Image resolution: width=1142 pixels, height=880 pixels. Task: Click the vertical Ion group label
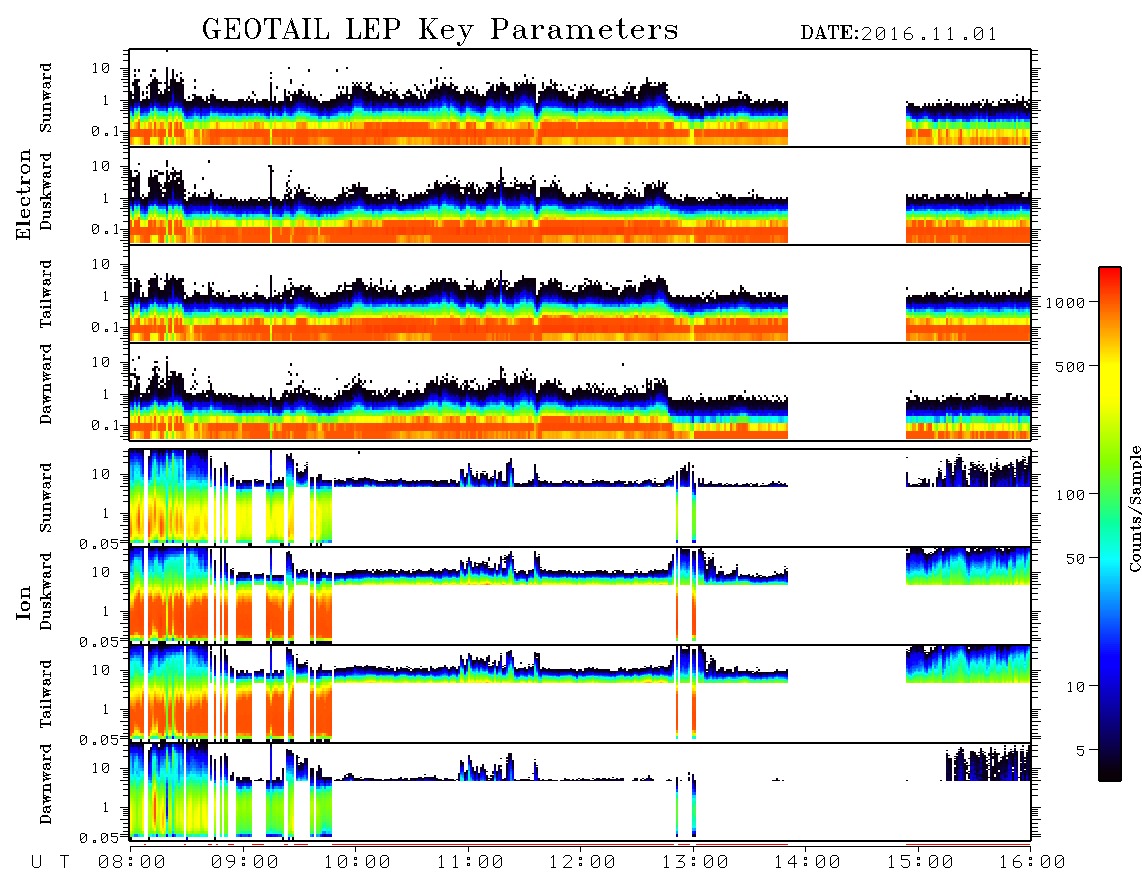point(24,602)
